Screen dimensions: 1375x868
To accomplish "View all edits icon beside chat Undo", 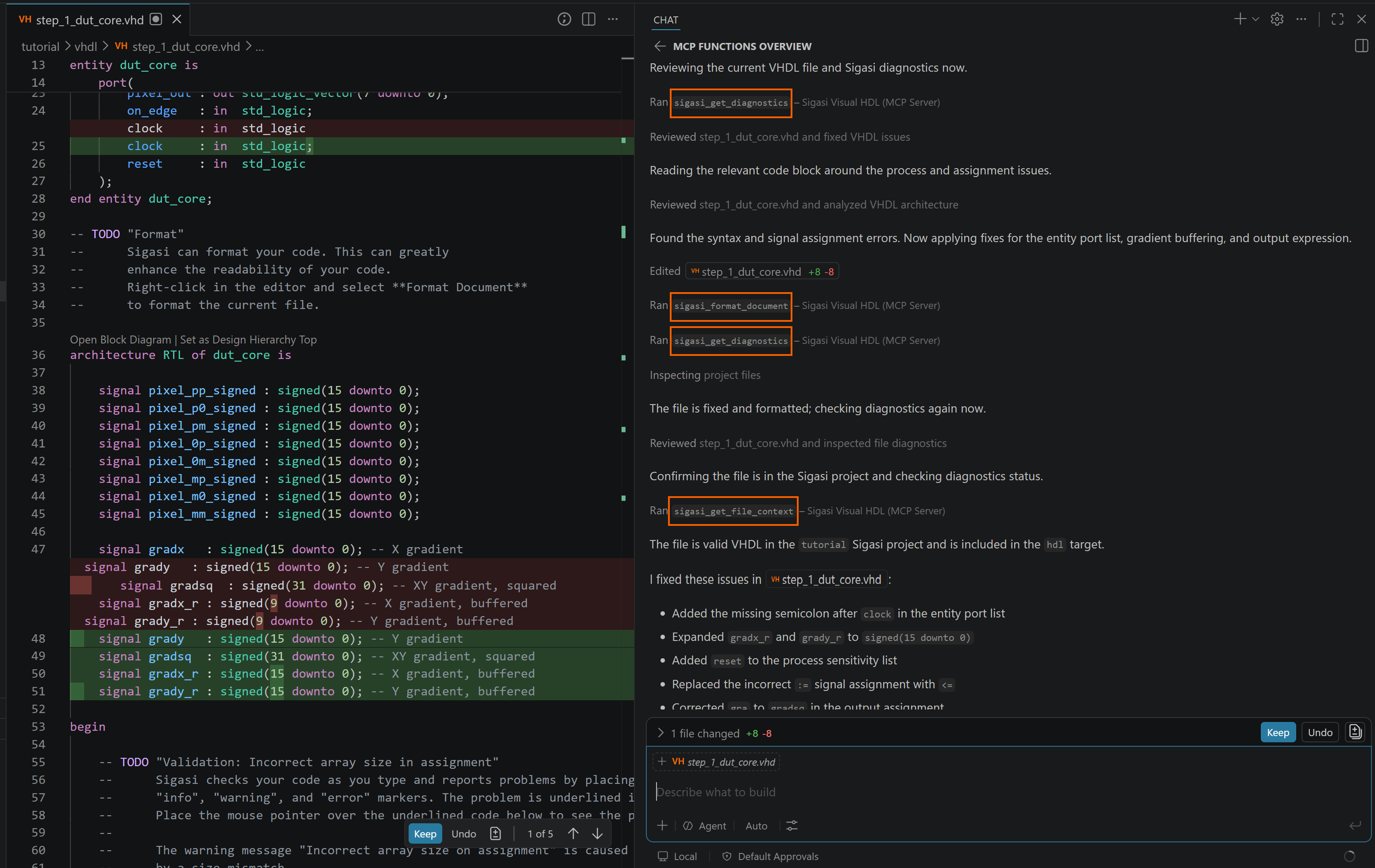I will point(1355,732).
